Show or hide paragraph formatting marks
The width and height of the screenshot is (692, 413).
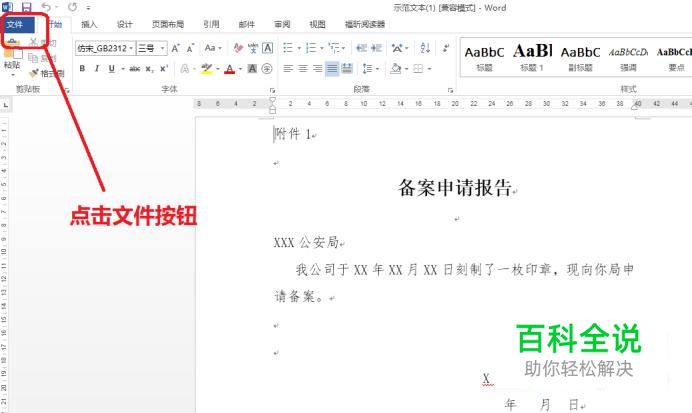[446, 48]
